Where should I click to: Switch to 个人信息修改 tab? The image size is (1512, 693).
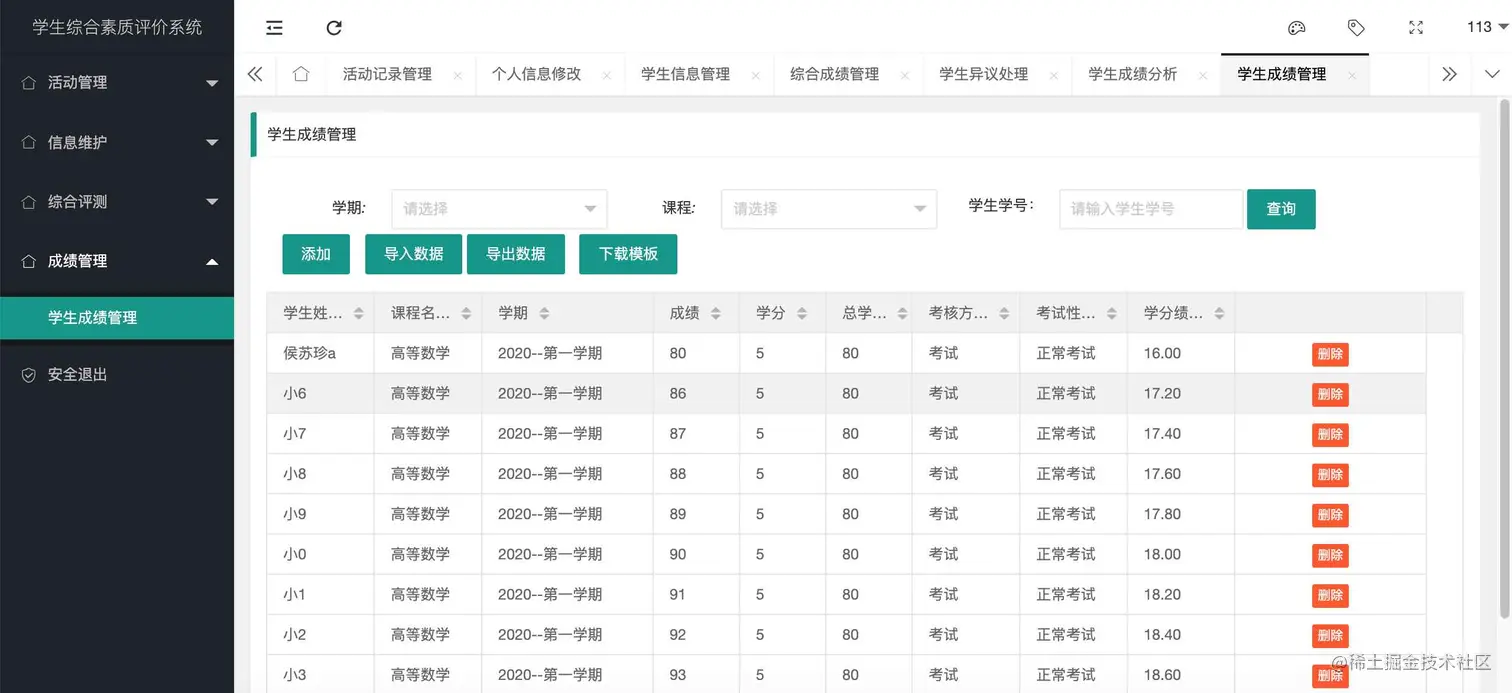[x=536, y=74]
